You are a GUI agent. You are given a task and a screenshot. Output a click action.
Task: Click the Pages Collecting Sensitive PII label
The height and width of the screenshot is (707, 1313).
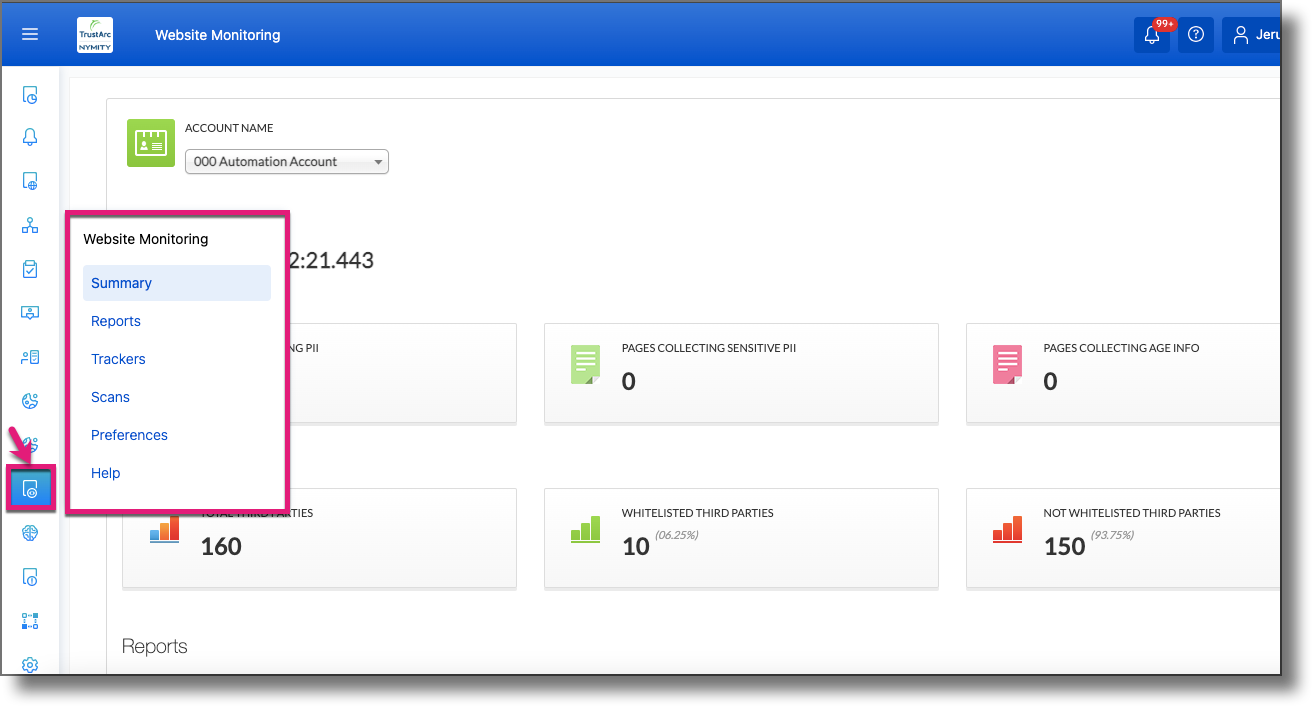click(x=709, y=348)
